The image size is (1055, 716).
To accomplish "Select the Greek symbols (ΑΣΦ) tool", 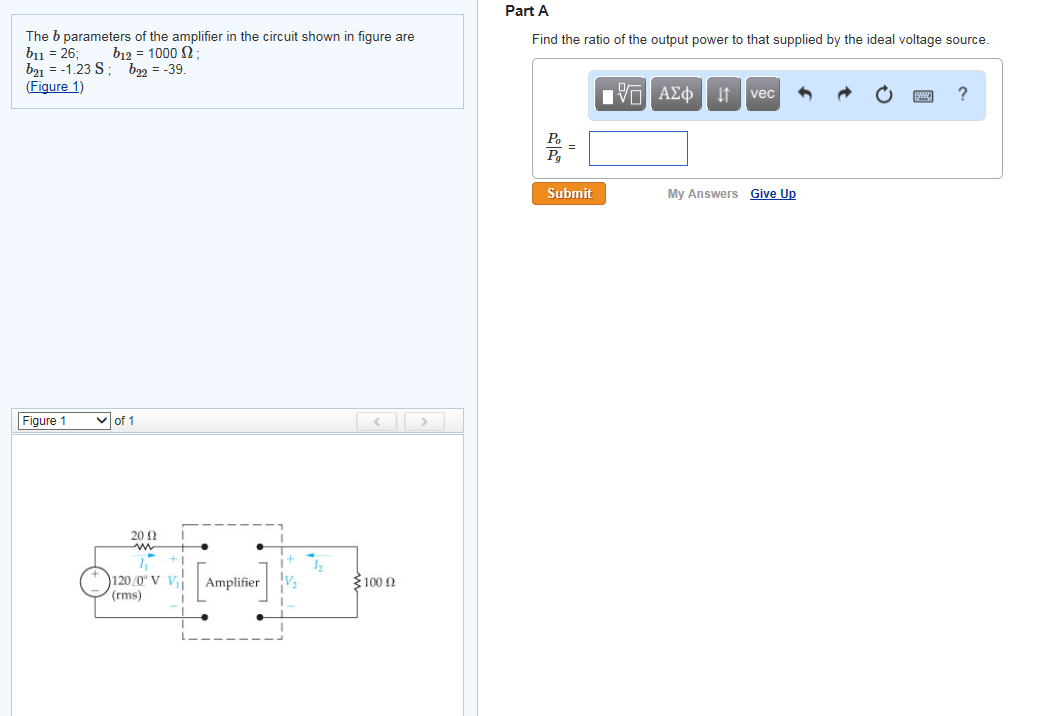I will point(675,95).
